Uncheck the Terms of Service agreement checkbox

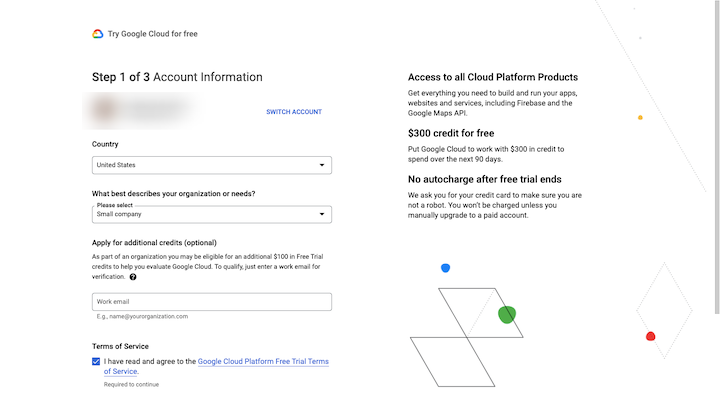(96, 361)
